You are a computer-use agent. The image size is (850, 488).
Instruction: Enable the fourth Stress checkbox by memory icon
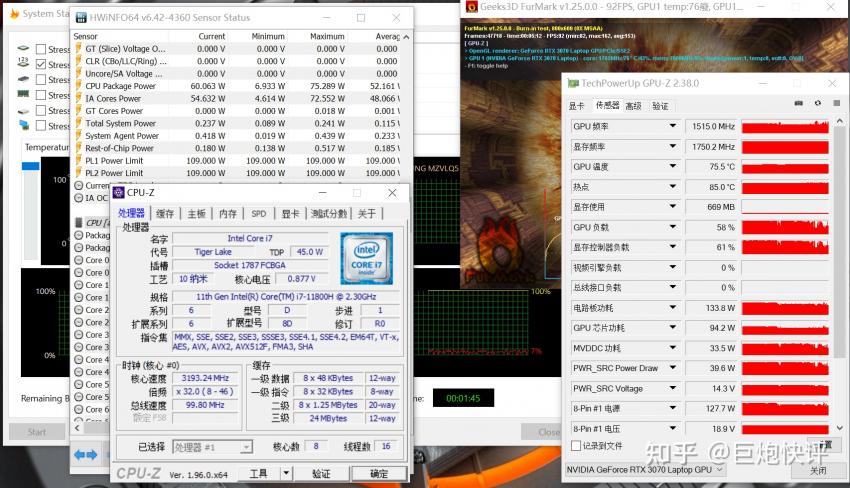tap(41, 95)
